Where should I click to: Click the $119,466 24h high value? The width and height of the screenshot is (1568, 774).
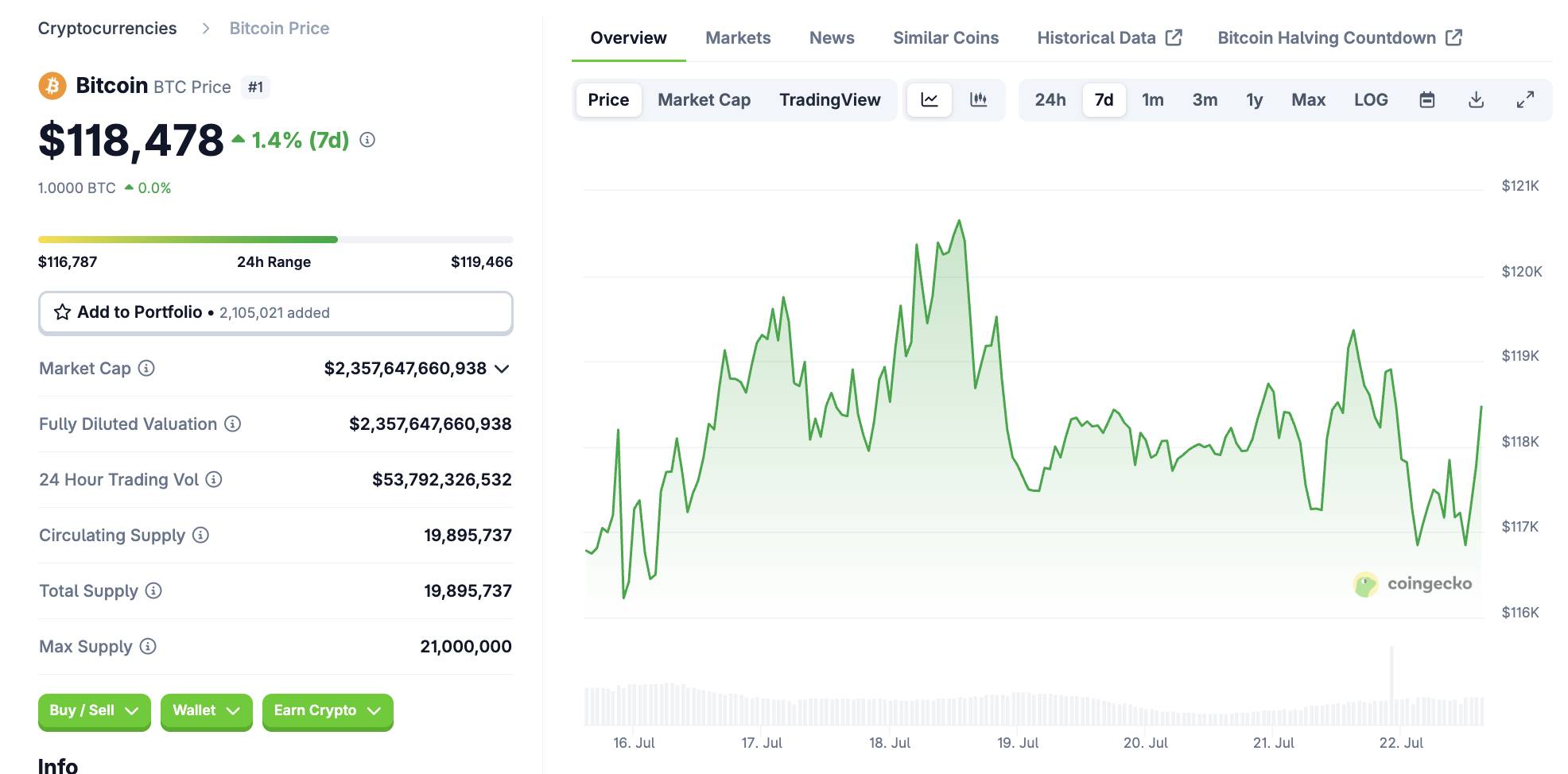tap(482, 262)
